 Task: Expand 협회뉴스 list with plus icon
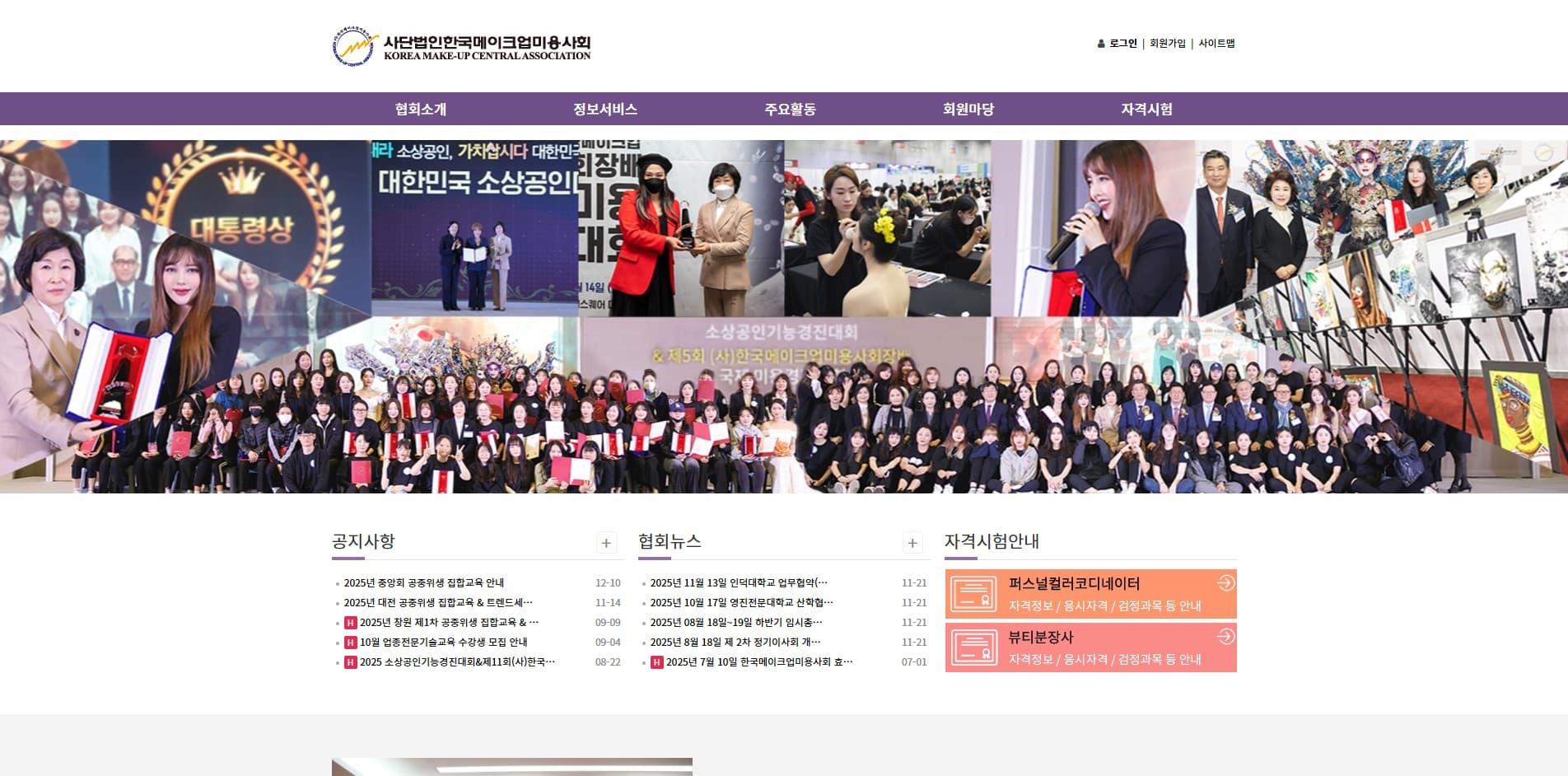pos(912,543)
